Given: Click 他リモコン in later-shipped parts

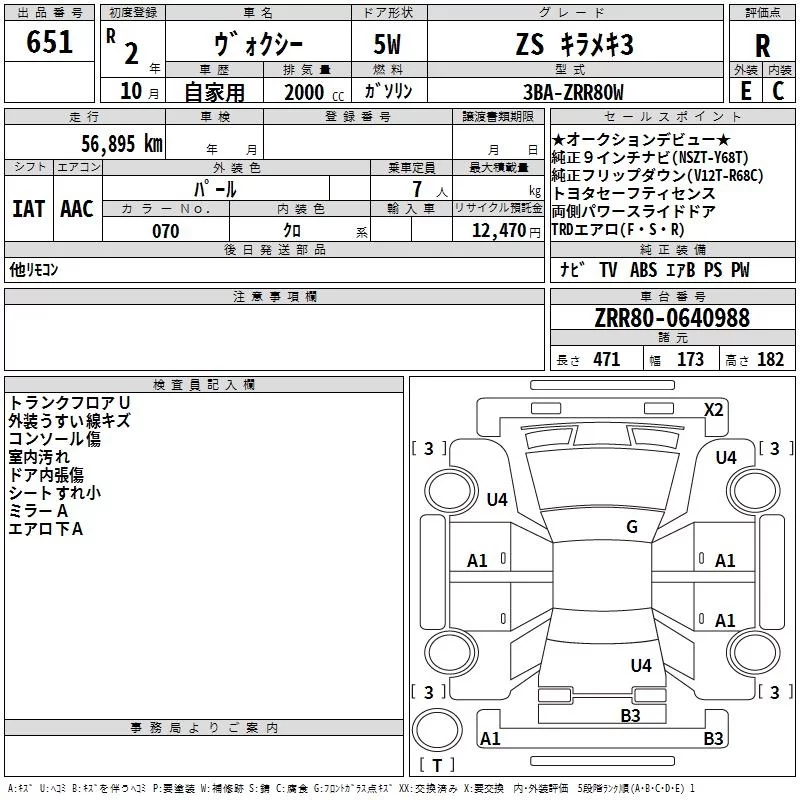Looking at the screenshot, I should point(34,269).
